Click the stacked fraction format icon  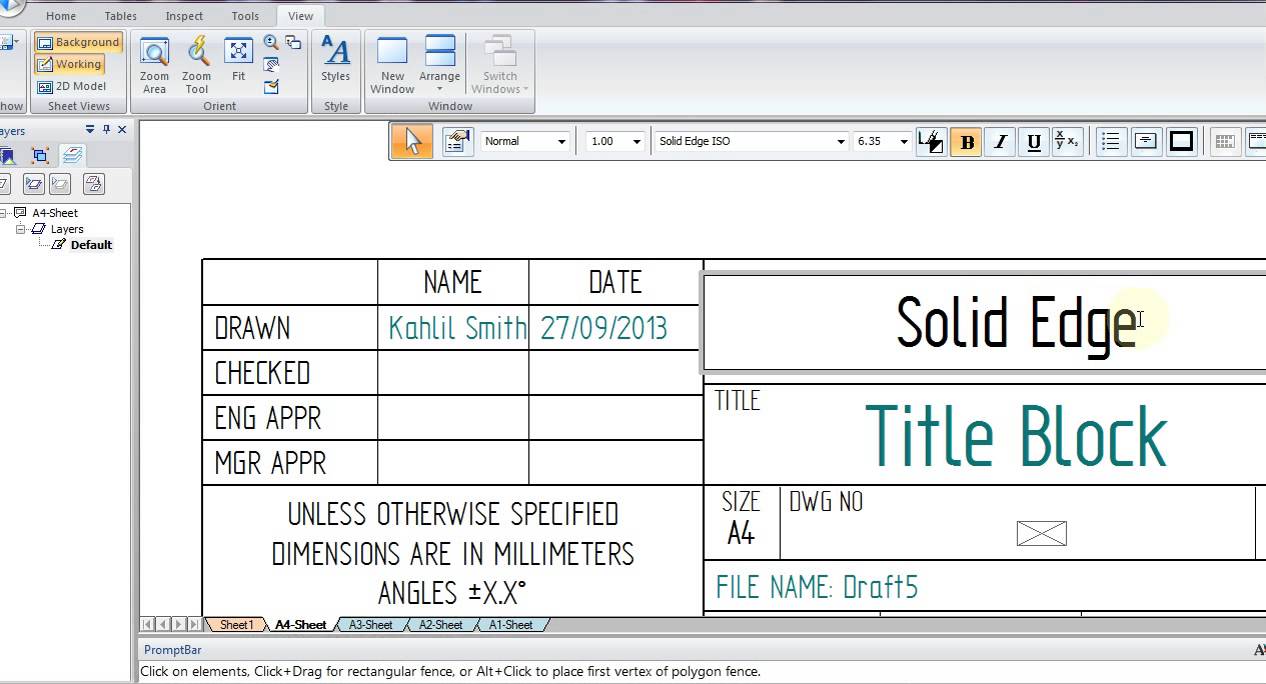coord(1066,142)
